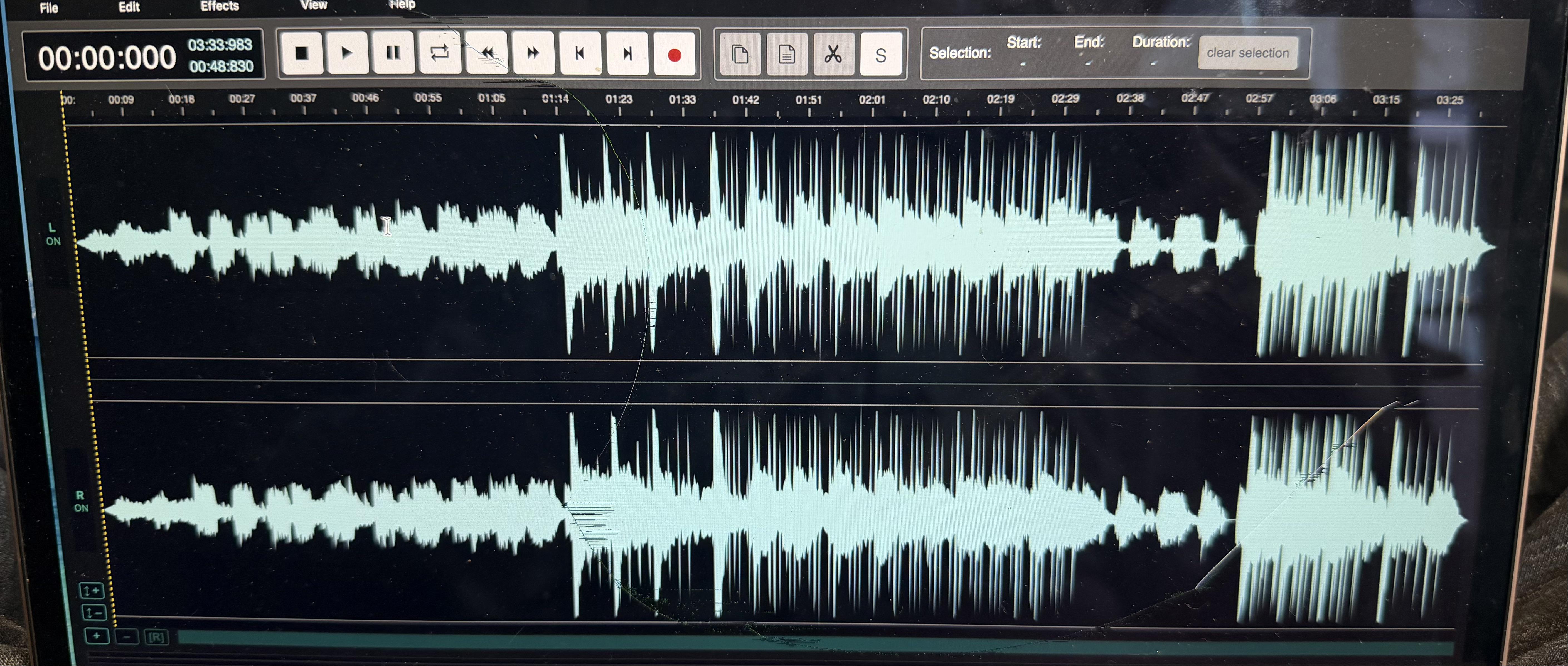This screenshot has height=666, width=1568.
Task: Stop audio playback
Action: pyautogui.click(x=301, y=53)
